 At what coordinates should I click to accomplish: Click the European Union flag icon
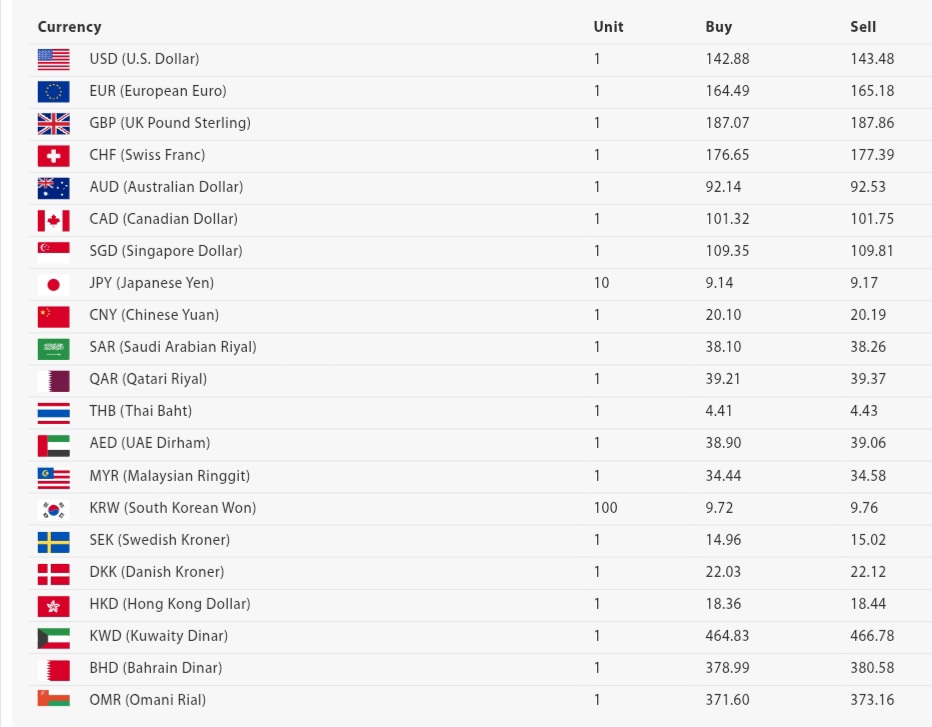[54, 91]
